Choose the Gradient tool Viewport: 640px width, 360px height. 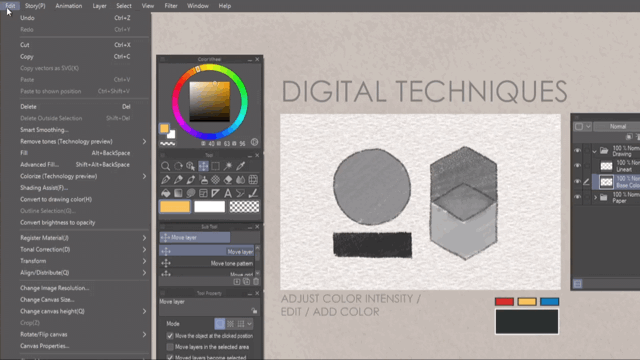[178, 193]
